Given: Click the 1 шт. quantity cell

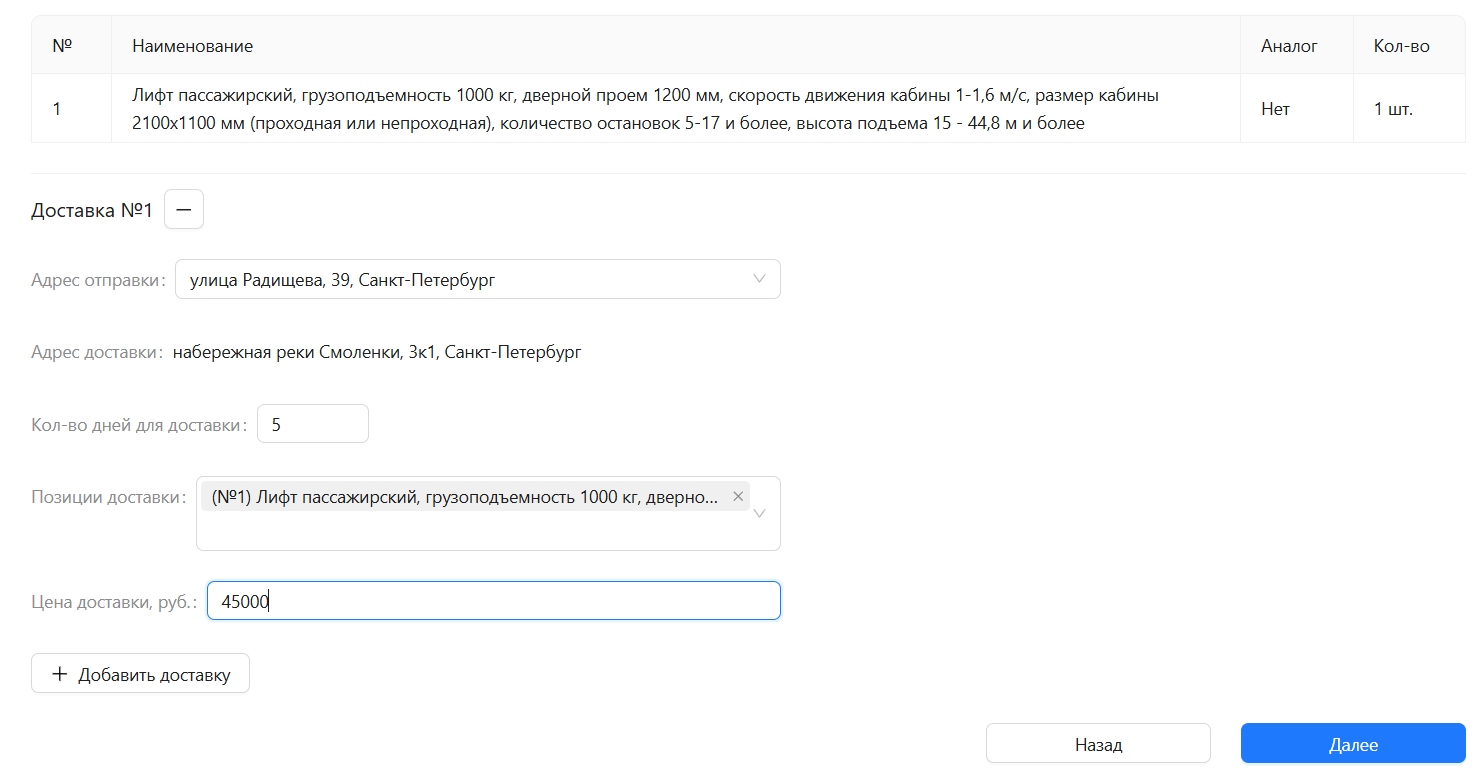Looking at the screenshot, I should (x=1393, y=109).
